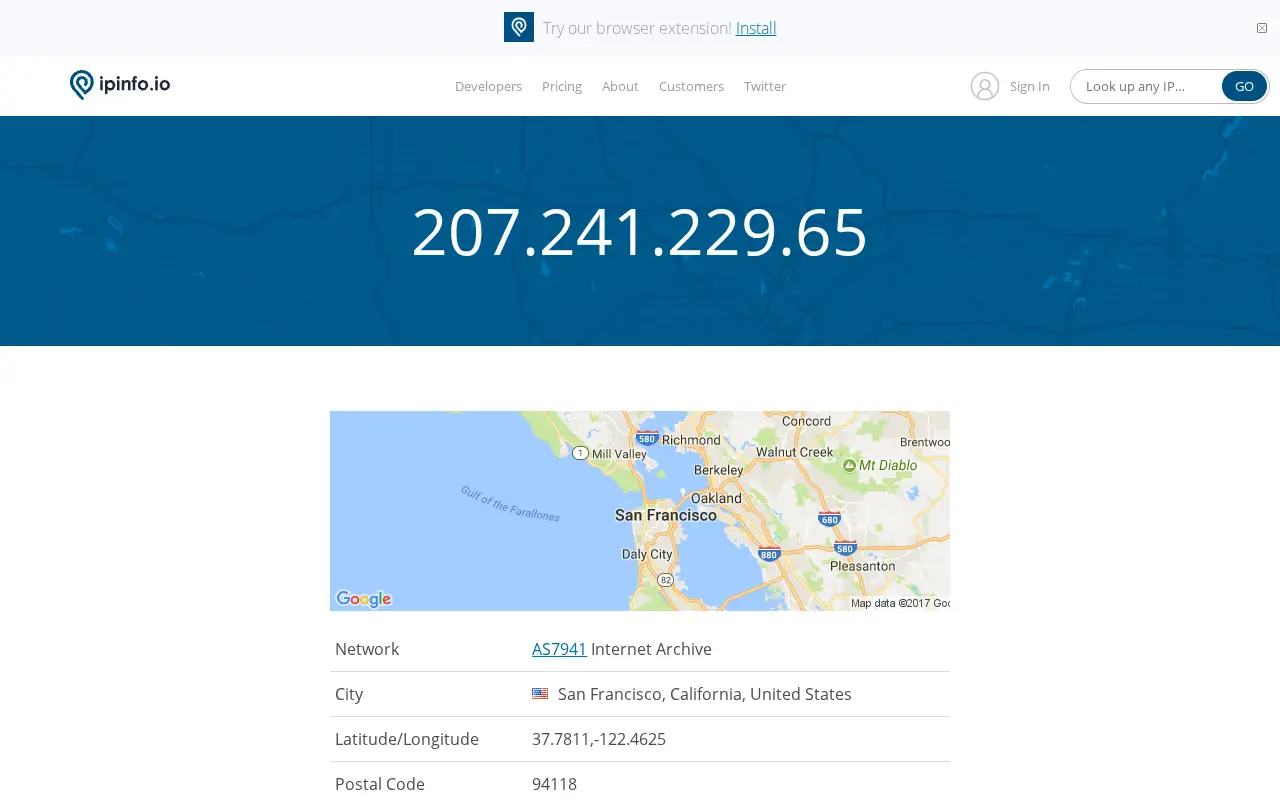Click the user avatar icon
The image size is (1280, 800).
point(985,86)
